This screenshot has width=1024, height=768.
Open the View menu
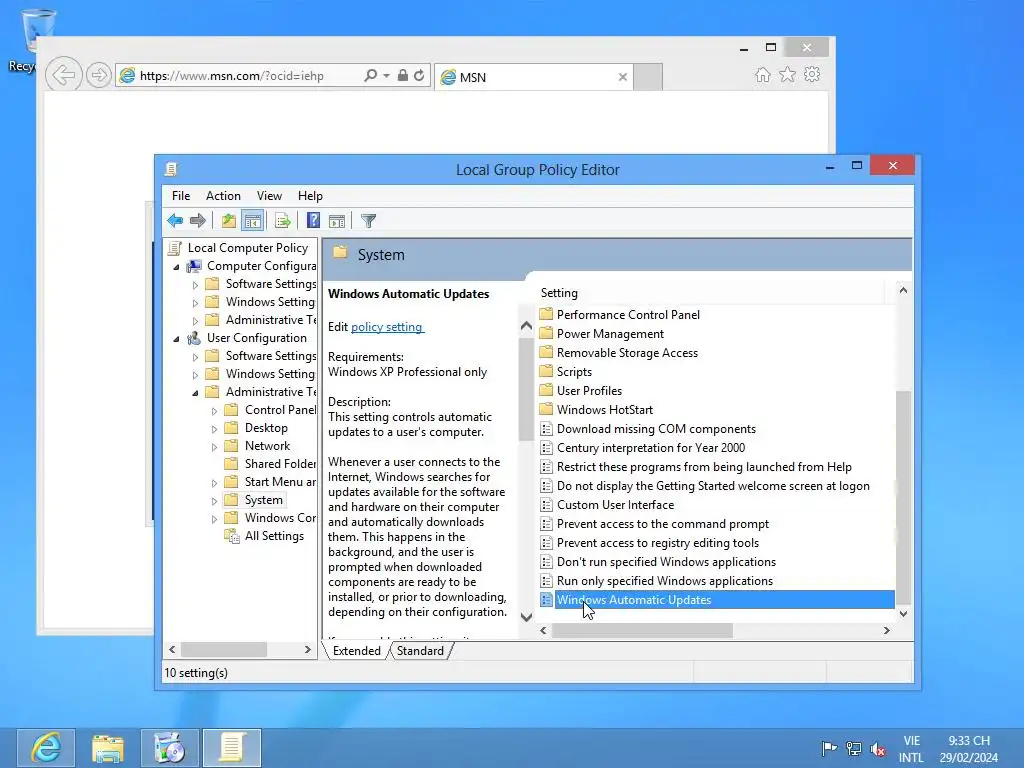[x=269, y=196]
